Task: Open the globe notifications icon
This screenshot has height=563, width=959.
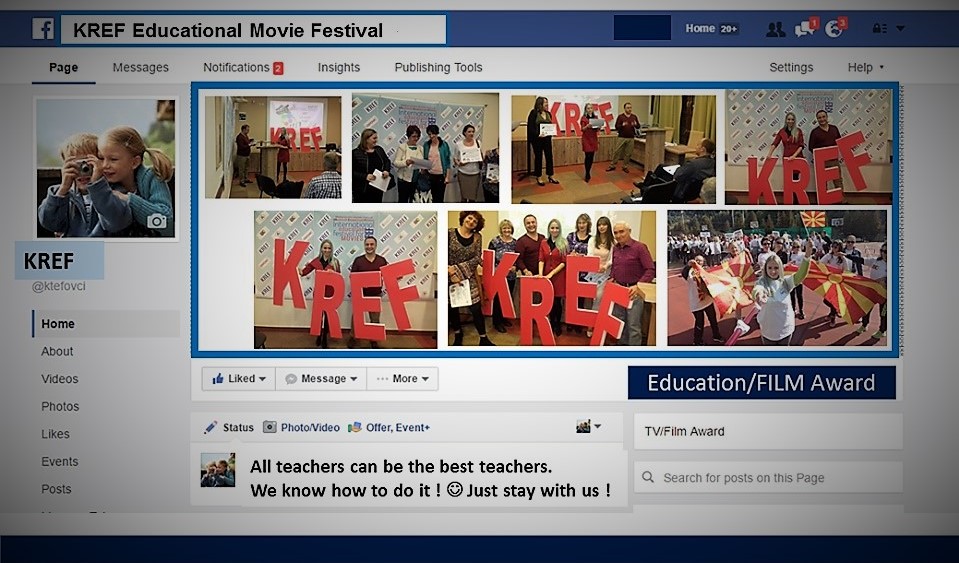Action: click(x=833, y=29)
